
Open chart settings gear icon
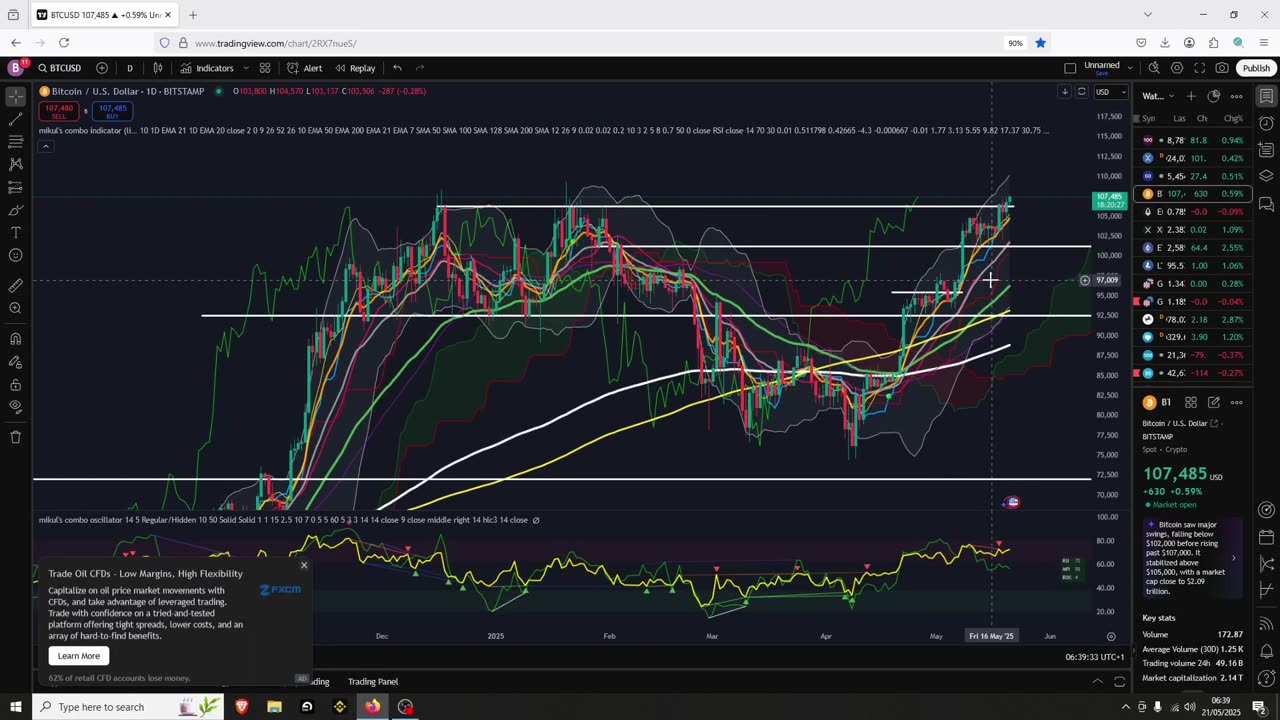click(1177, 68)
